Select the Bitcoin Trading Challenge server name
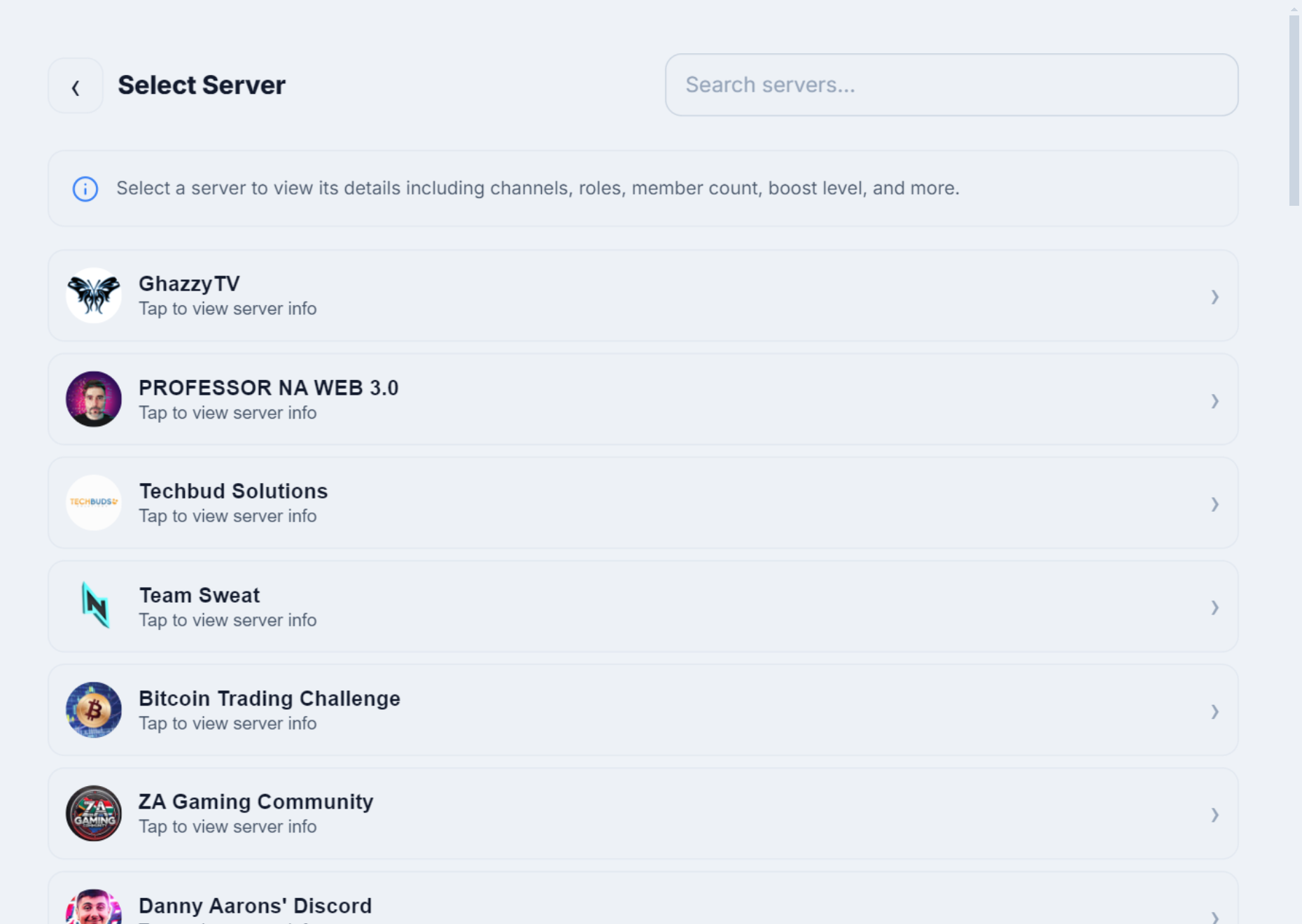The width and height of the screenshot is (1302, 924). (x=269, y=699)
